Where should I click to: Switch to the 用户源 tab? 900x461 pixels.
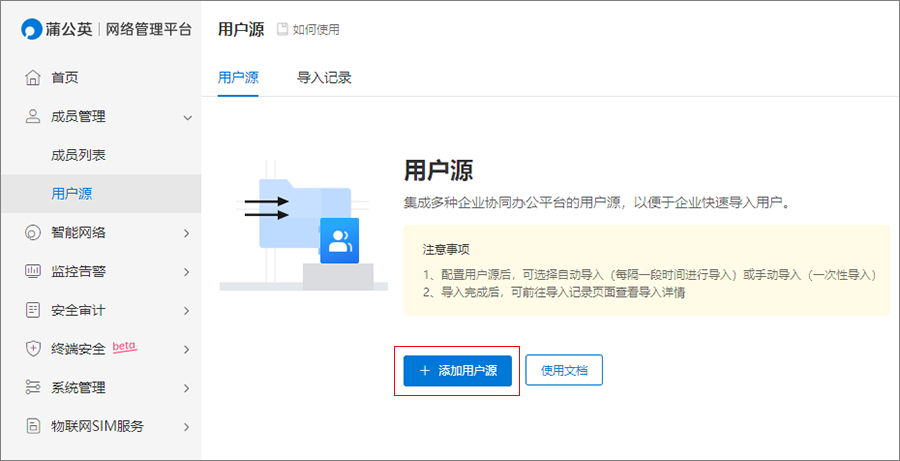point(238,78)
